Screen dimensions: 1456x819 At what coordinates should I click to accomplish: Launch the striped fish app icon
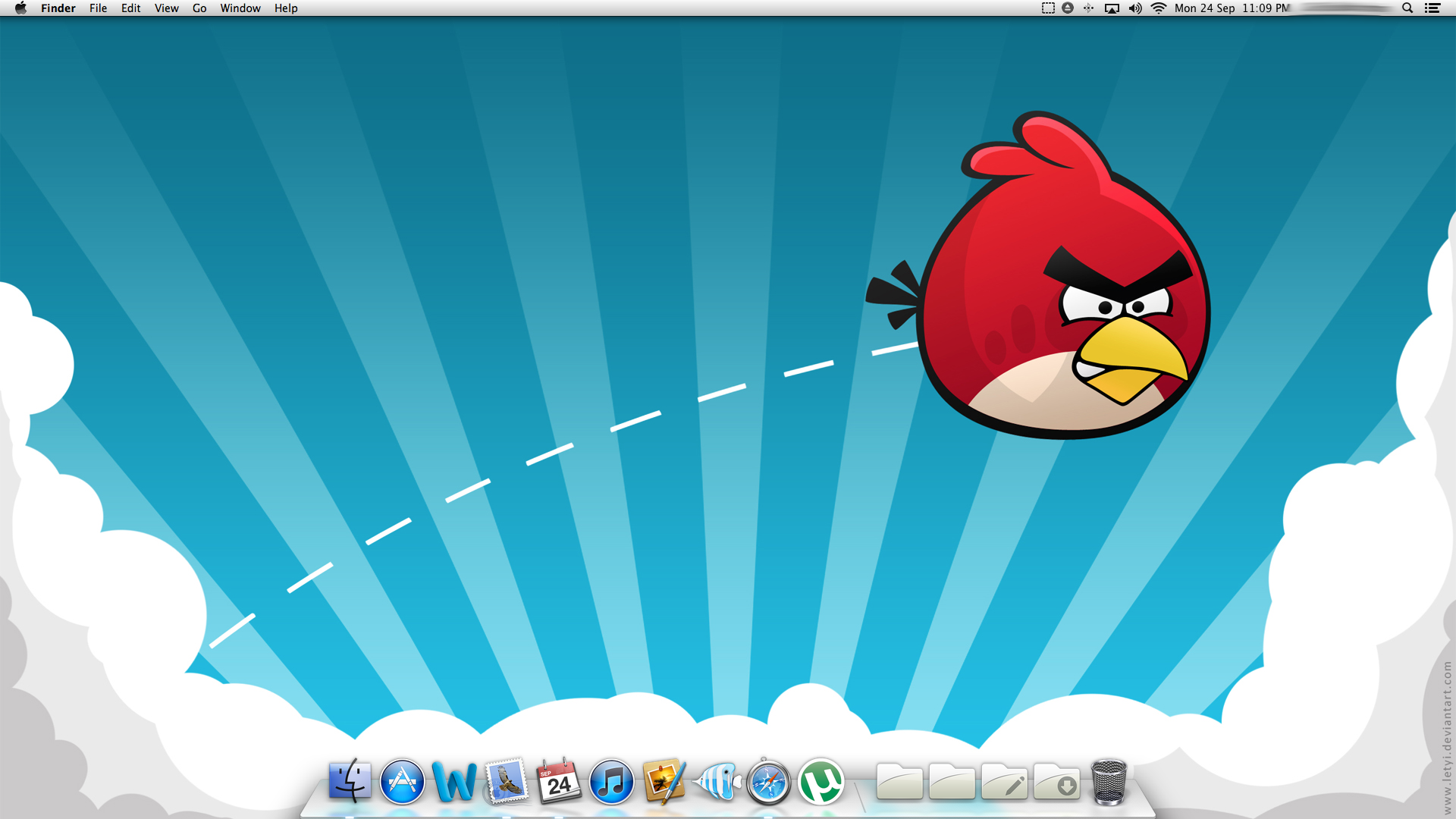[717, 782]
